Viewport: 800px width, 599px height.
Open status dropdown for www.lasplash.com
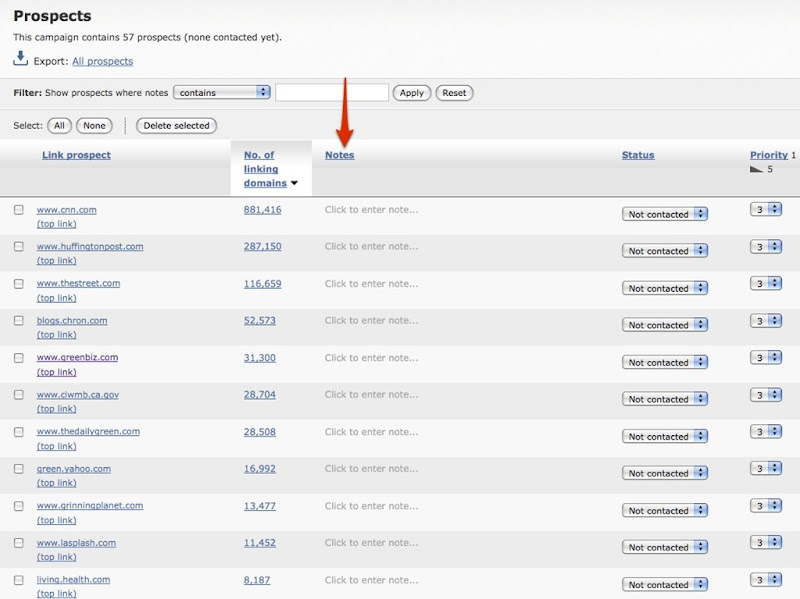point(665,547)
